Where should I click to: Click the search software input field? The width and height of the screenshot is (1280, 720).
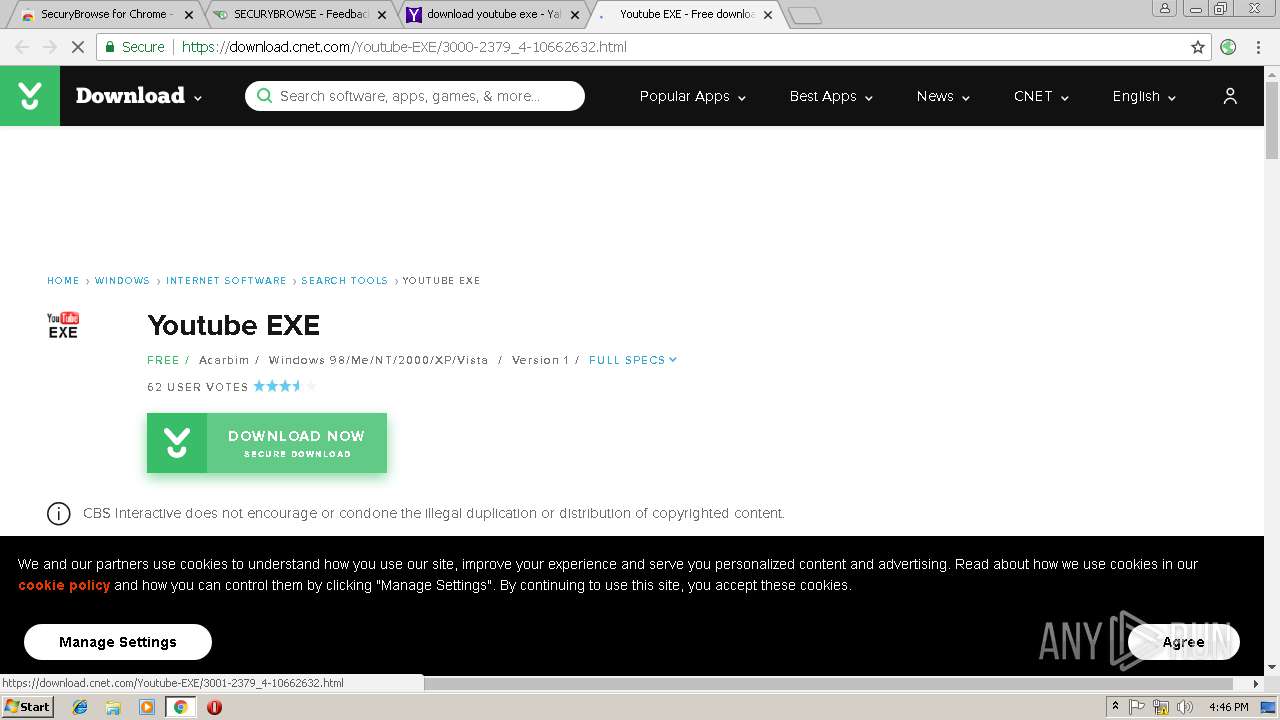tap(415, 96)
